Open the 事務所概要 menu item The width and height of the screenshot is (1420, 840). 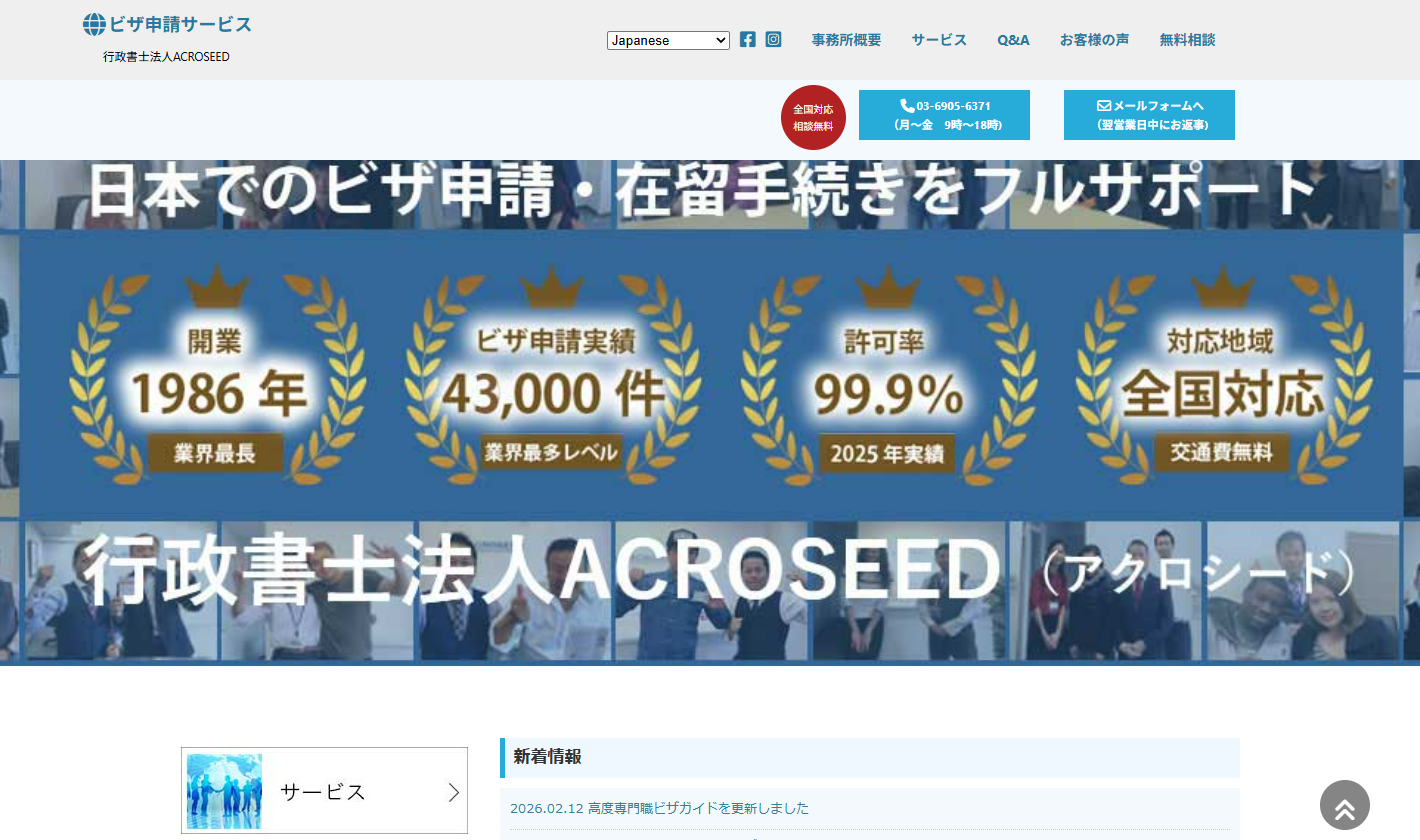tap(847, 39)
